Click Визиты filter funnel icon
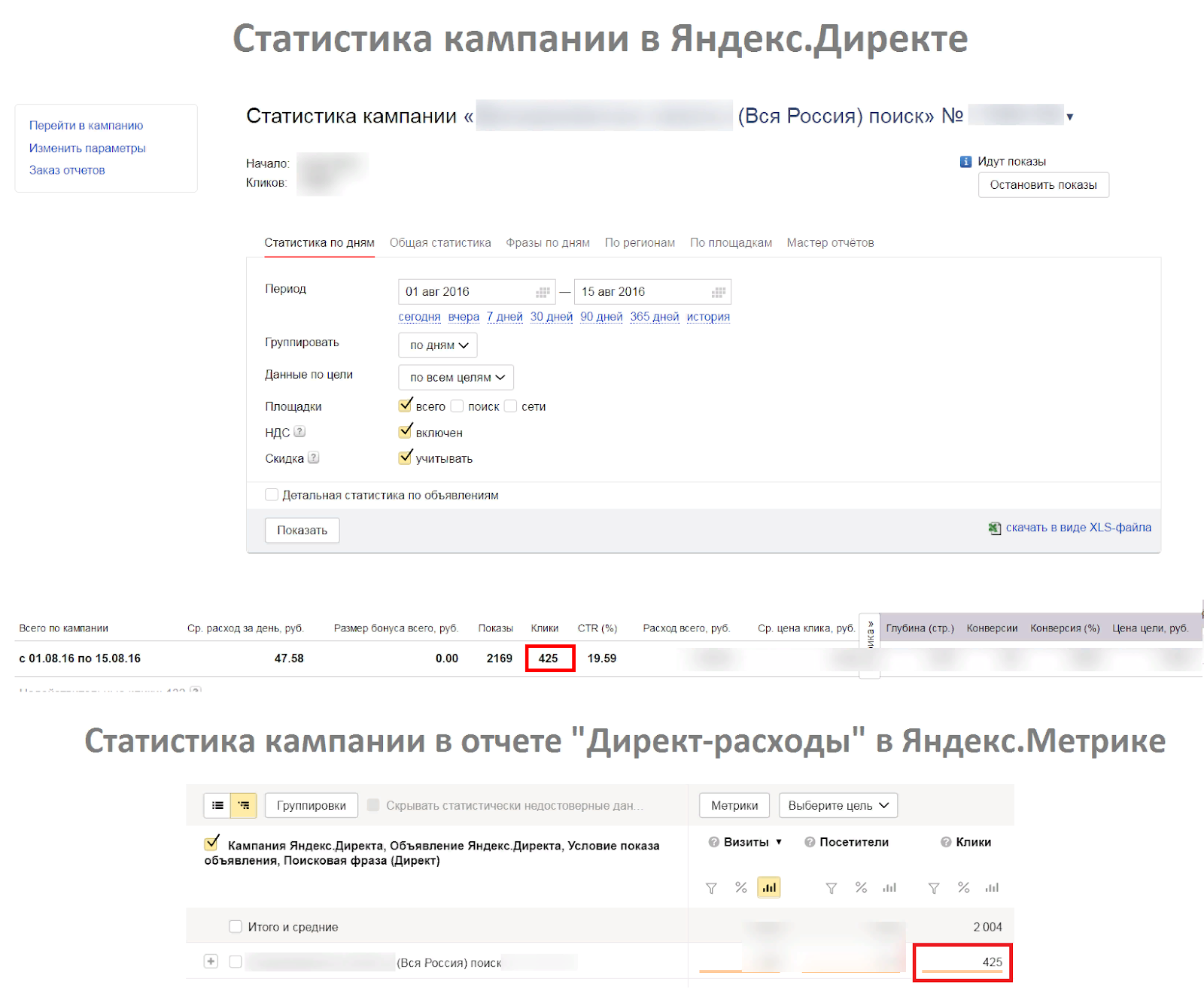This screenshot has height=1000, width=1204. 711,889
